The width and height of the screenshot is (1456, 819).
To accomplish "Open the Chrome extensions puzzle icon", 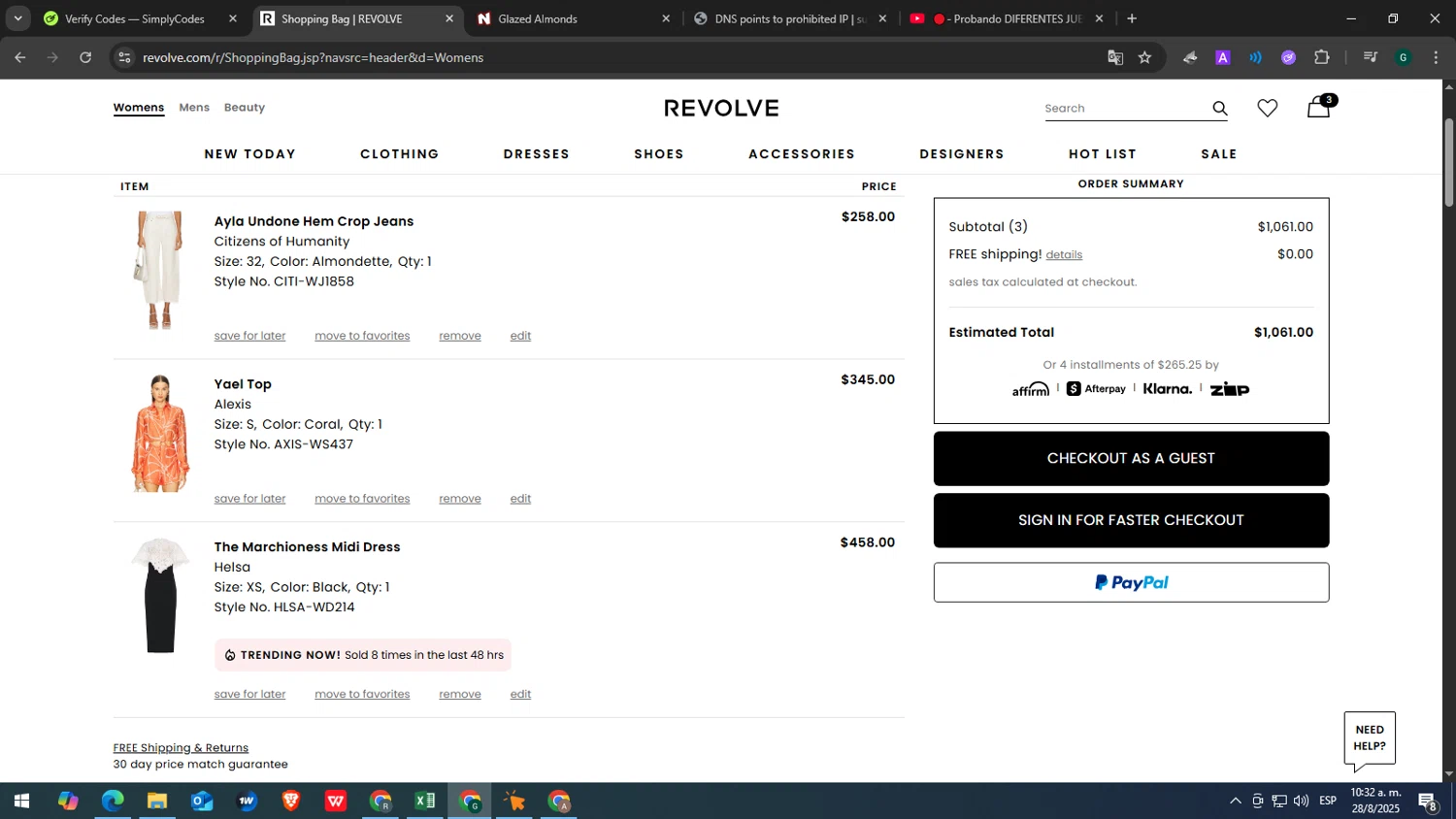I will 1322,57.
